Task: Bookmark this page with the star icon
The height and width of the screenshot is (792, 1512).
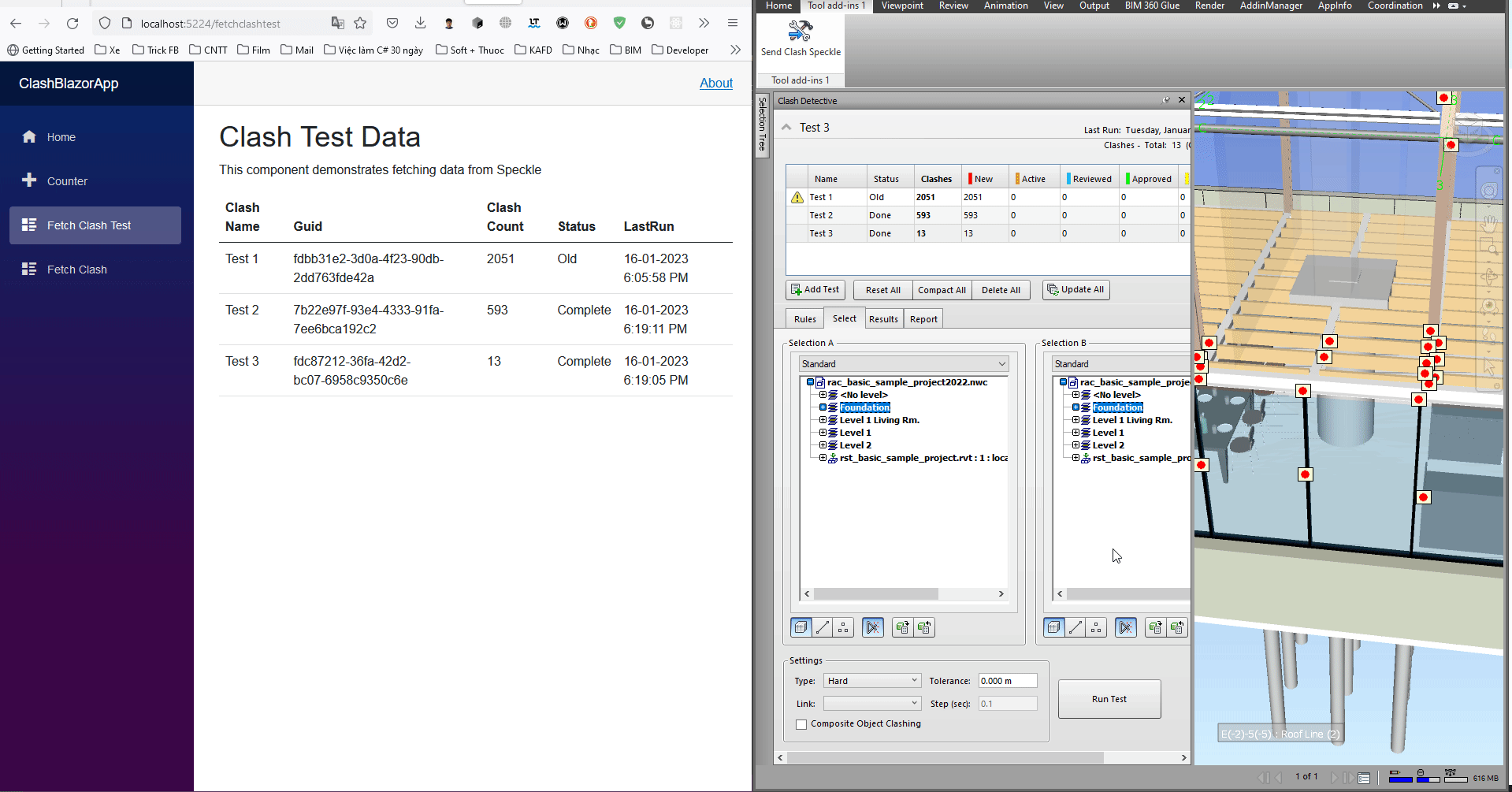Action: pyautogui.click(x=360, y=24)
